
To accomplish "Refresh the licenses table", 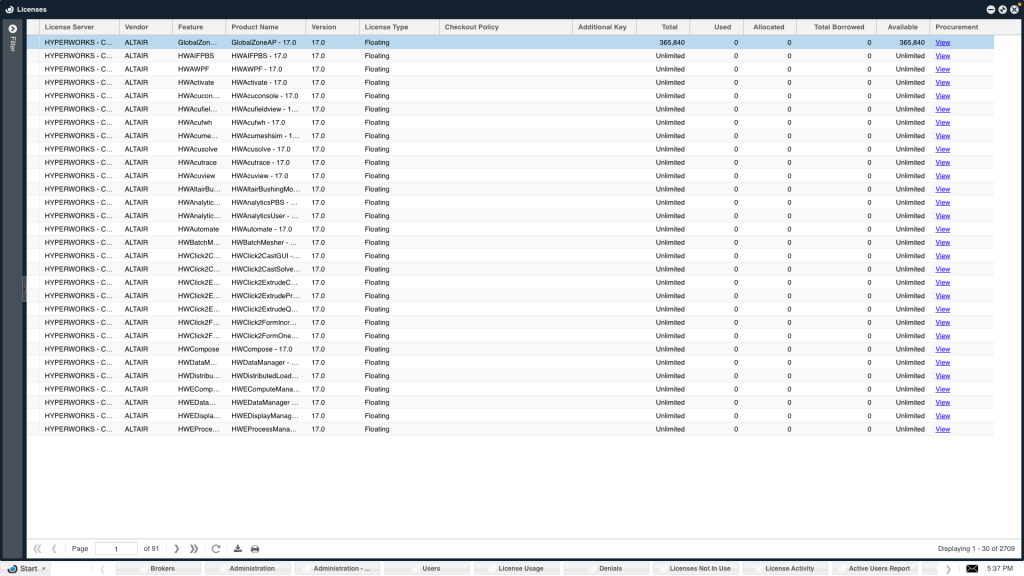I will (x=216, y=548).
